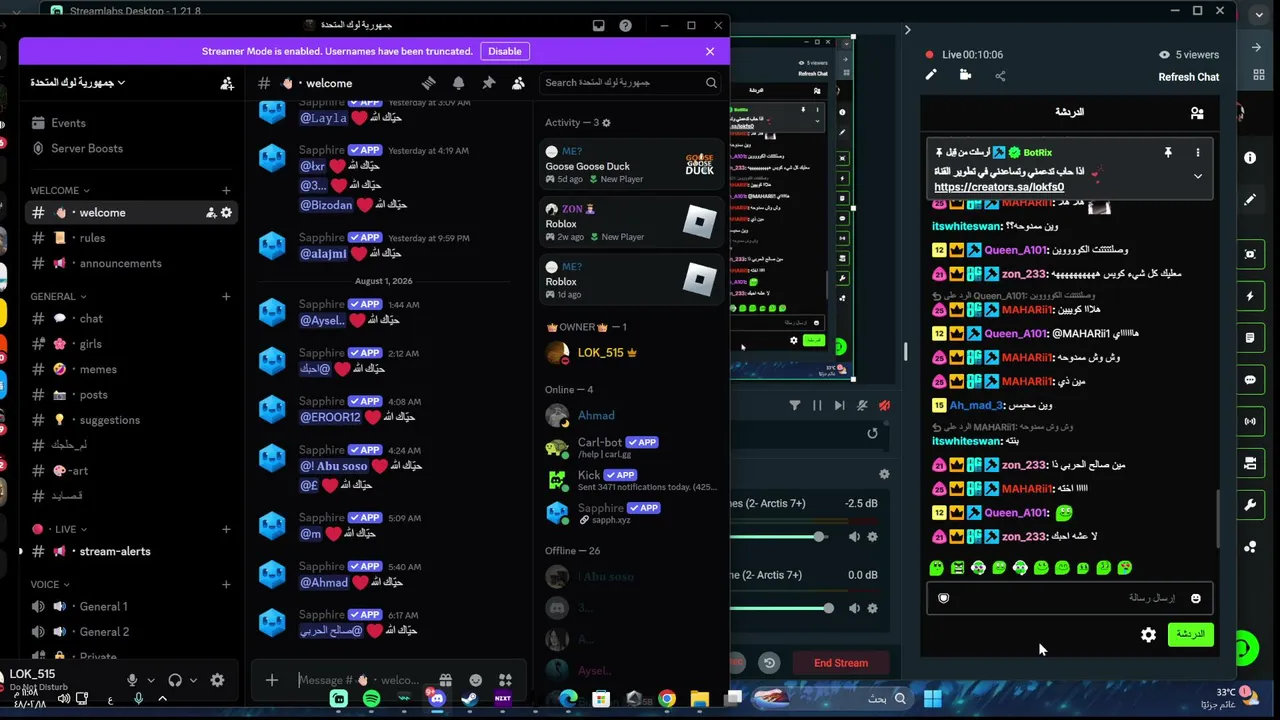Open Discord user settings gear
This screenshot has width=1280, height=720.
coord(217,680)
